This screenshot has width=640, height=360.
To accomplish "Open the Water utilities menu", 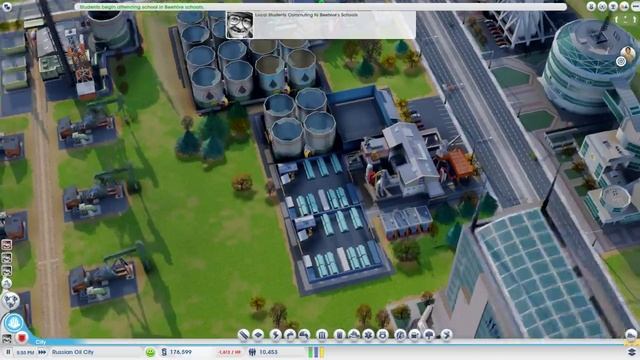I will point(290,335).
